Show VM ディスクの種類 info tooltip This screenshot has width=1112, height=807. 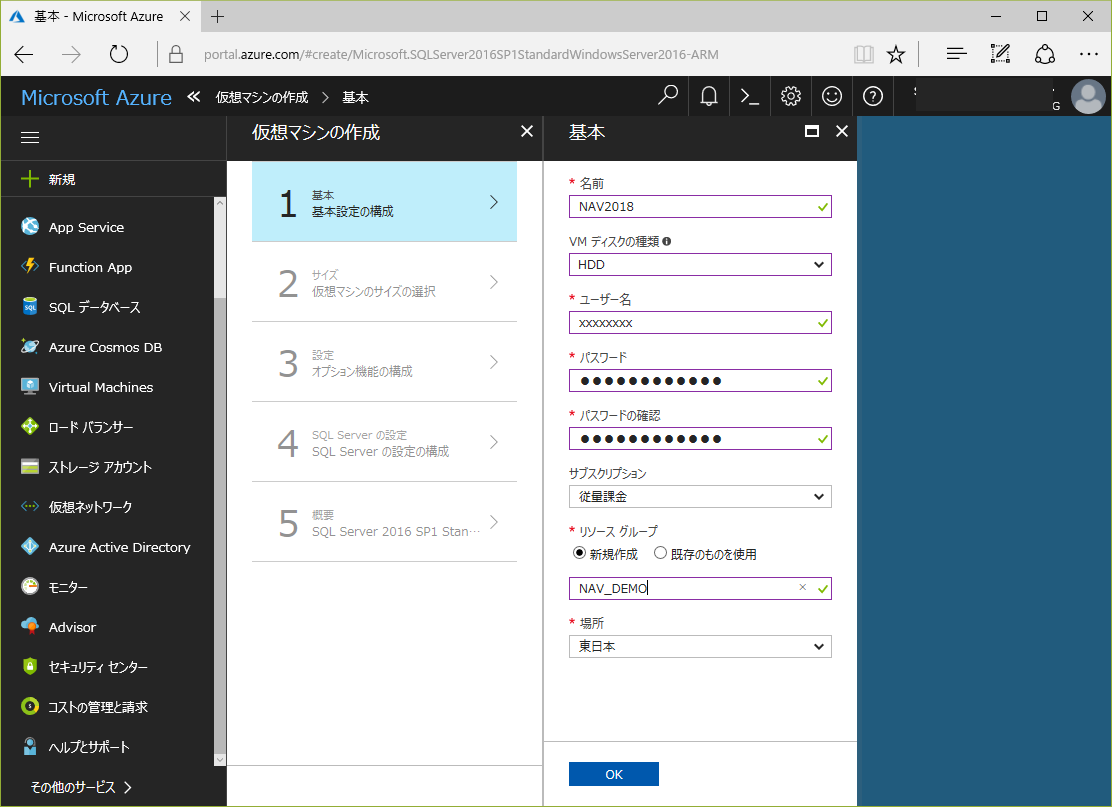667,242
